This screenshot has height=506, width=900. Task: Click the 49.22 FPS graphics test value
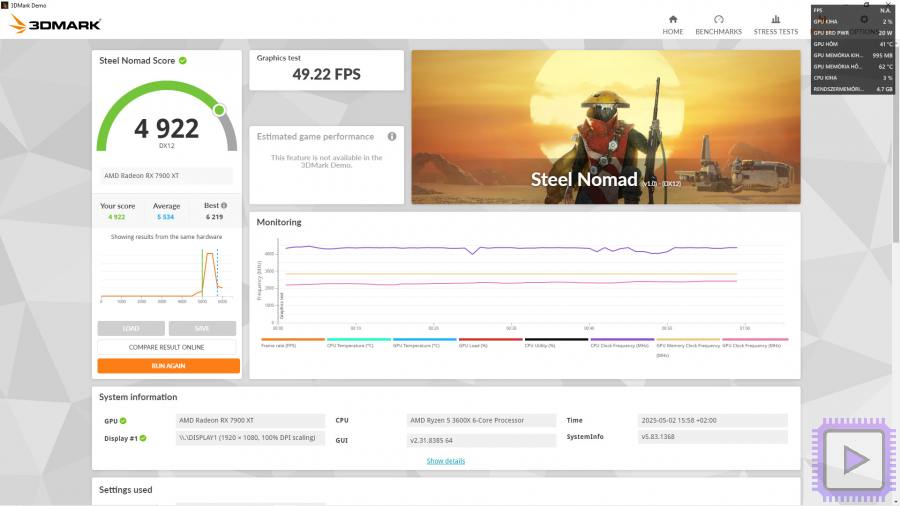[x=326, y=74]
